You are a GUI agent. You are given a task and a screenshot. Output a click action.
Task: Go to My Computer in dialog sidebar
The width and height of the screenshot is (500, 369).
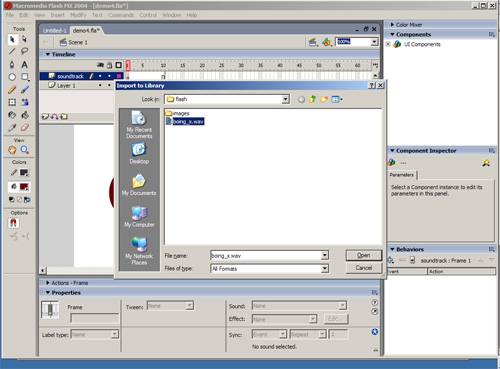[x=139, y=217]
